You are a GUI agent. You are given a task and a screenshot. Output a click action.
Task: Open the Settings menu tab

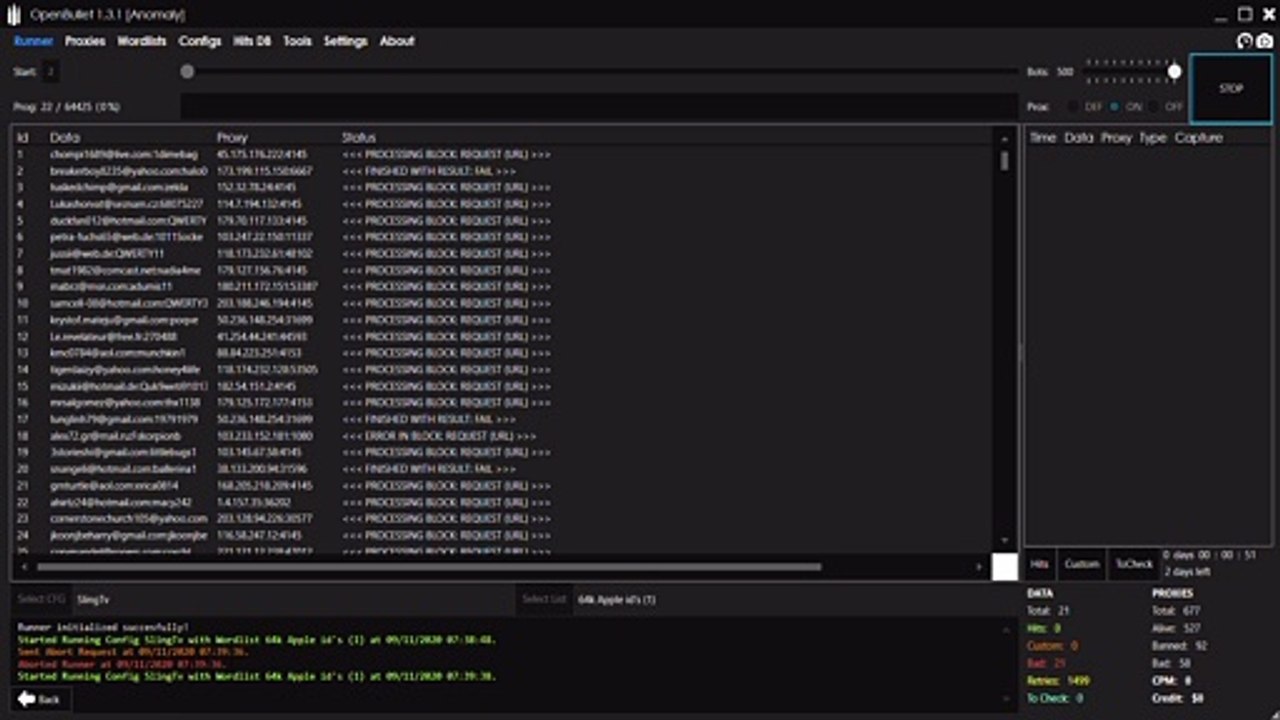(345, 41)
